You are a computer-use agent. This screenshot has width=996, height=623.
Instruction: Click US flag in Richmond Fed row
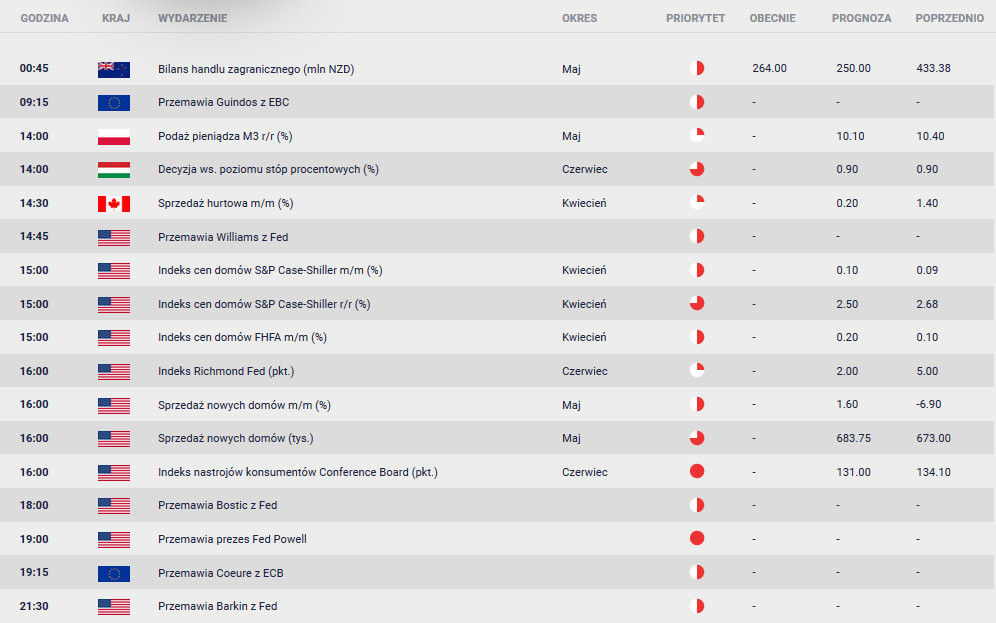tap(114, 372)
